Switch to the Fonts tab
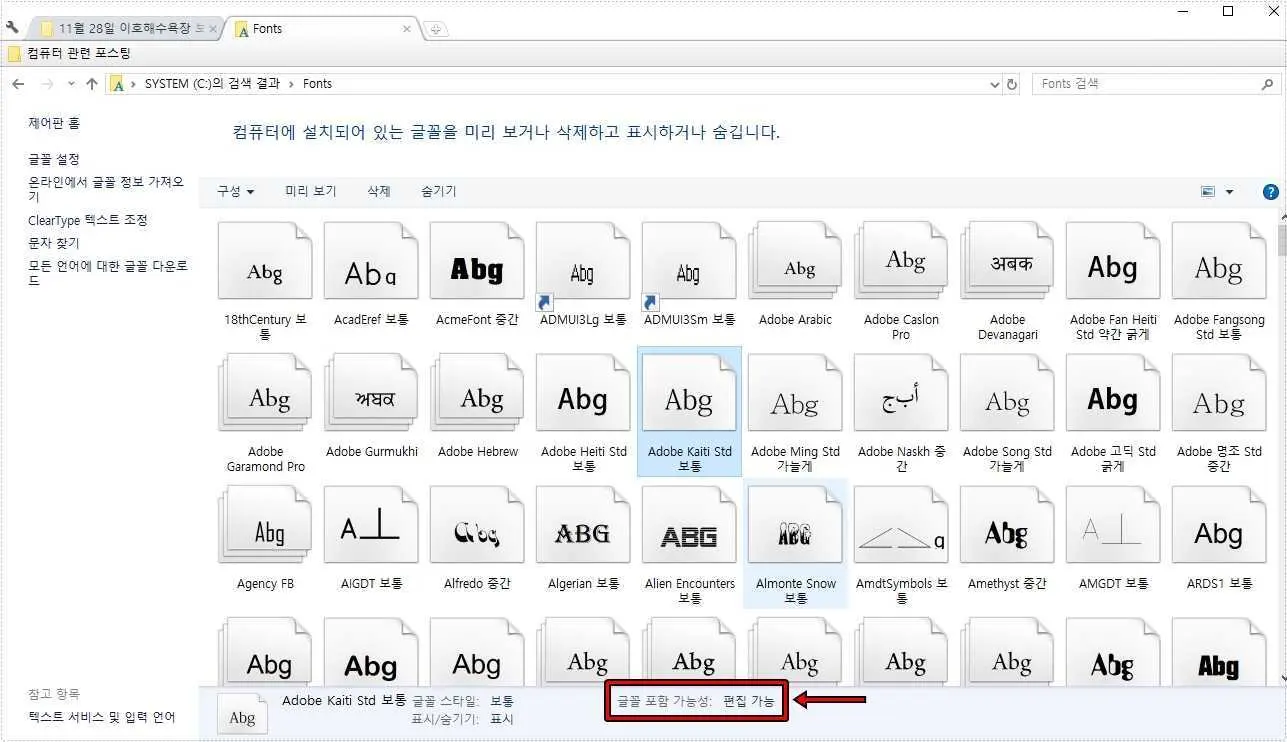This screenshot has height=742, width=1287. 320,28
